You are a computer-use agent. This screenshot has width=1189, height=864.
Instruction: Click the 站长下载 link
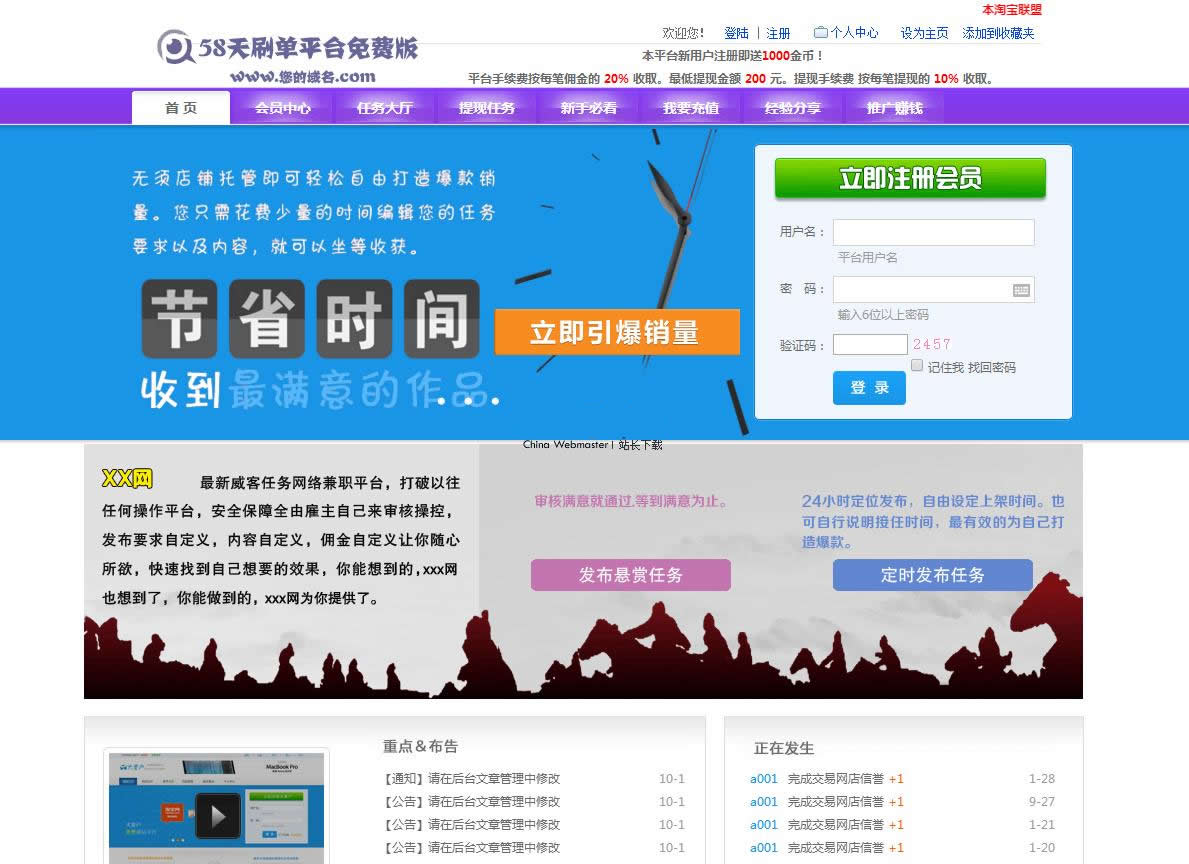[641, 445]
